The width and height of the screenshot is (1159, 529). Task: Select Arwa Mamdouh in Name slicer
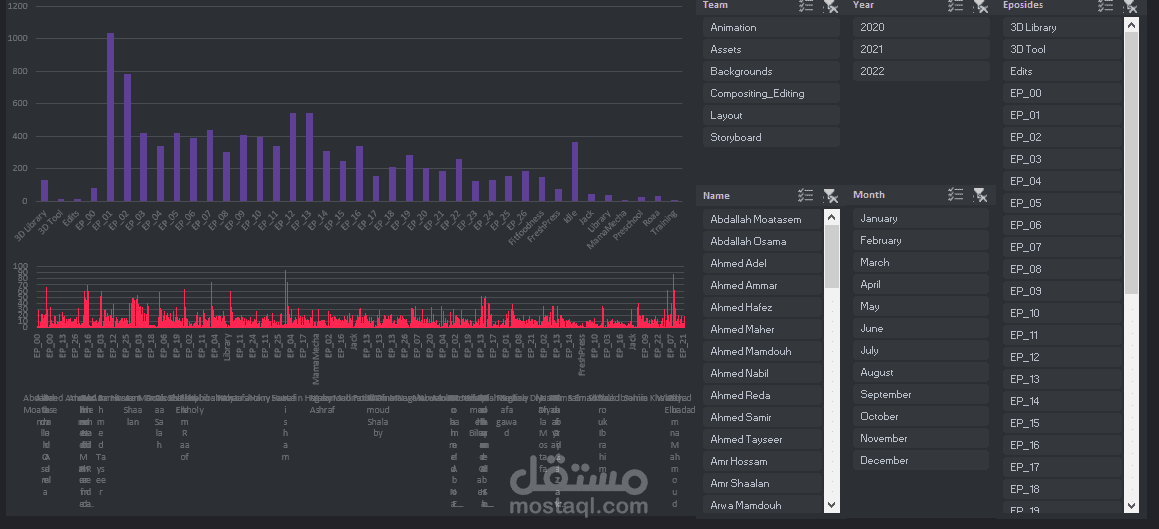[762, 505]
